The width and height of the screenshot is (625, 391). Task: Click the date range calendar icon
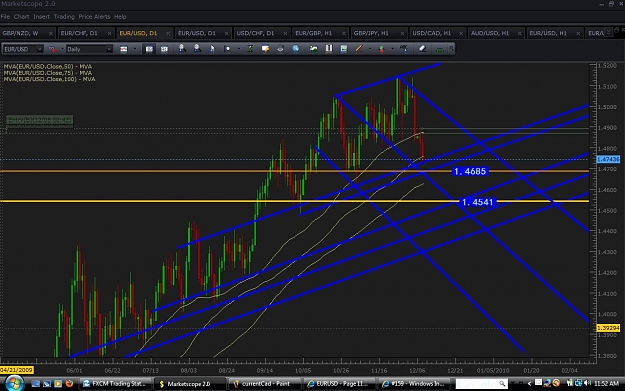click(124, 49)
